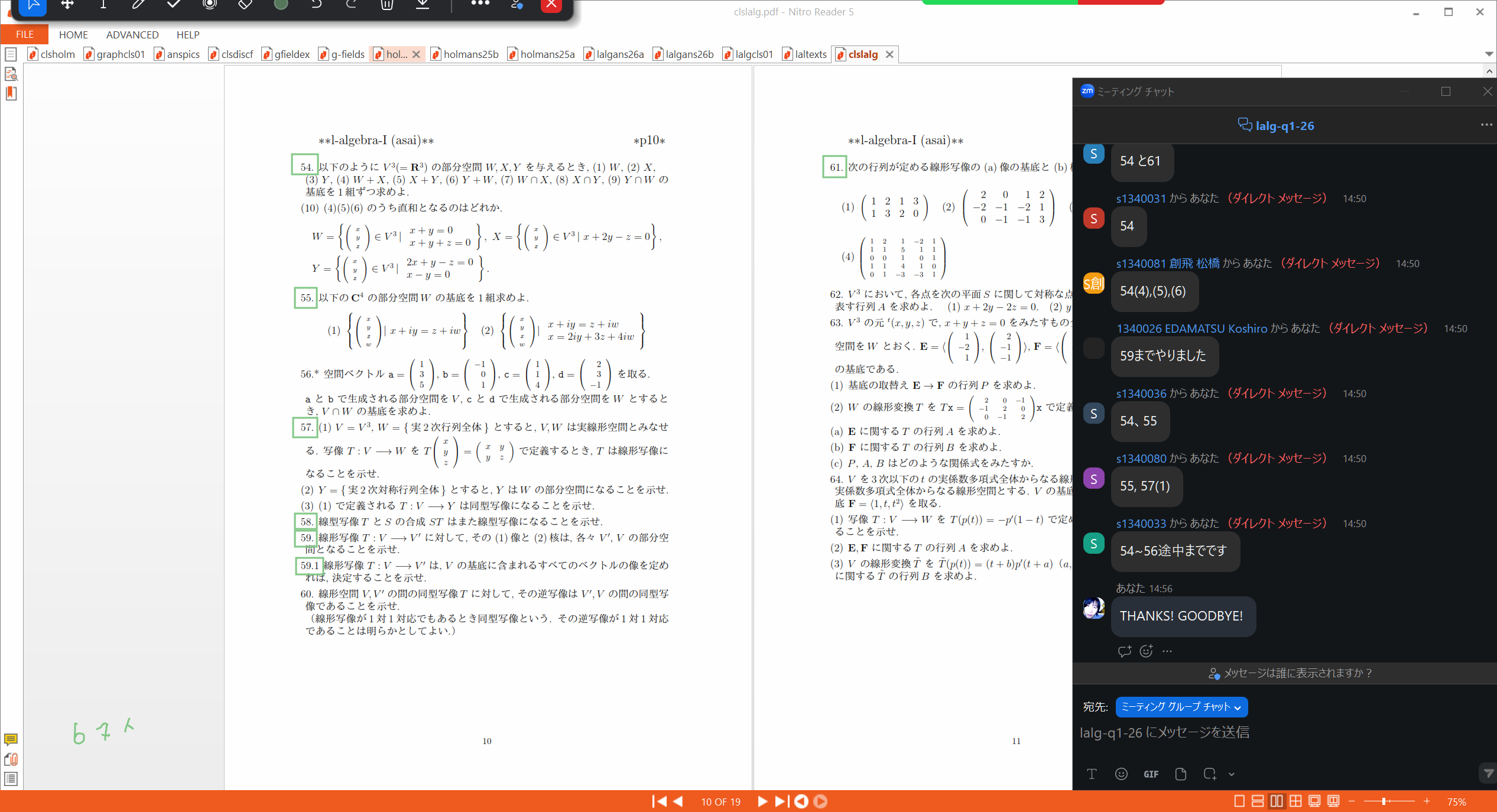Open the pages panel in left sidebar
Image resolution: width=1497 pixels, height=812 pixels.
click(11, 54)
